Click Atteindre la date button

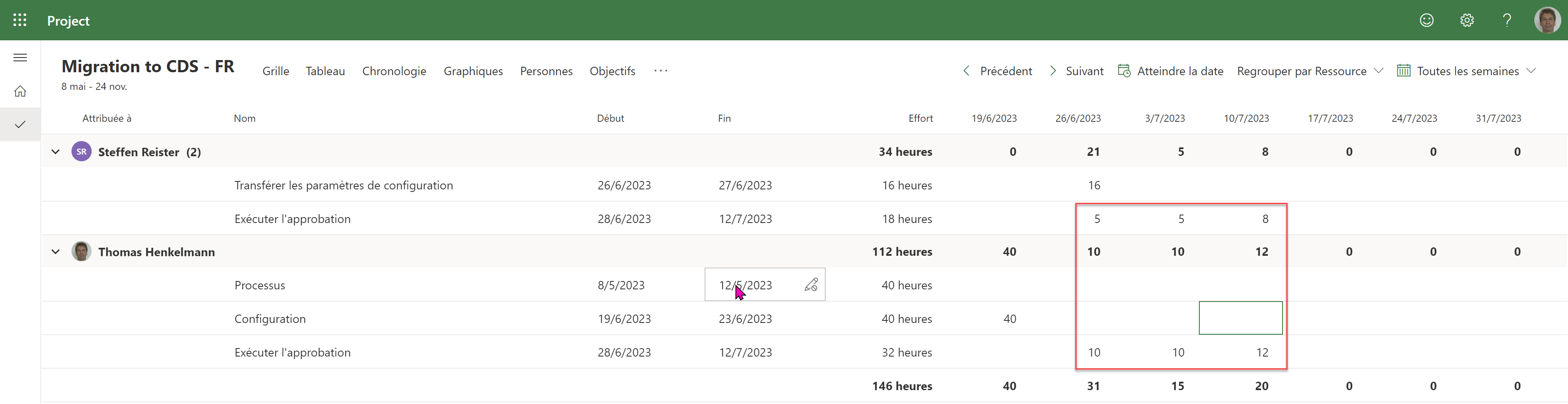1170,71
